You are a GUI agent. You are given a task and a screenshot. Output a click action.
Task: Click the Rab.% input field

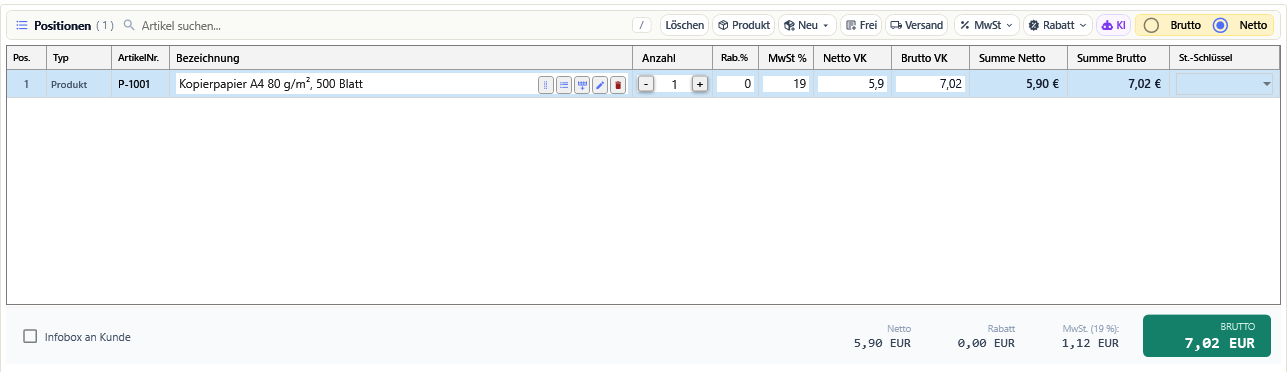pyautogui.click(x=735, y=85)
